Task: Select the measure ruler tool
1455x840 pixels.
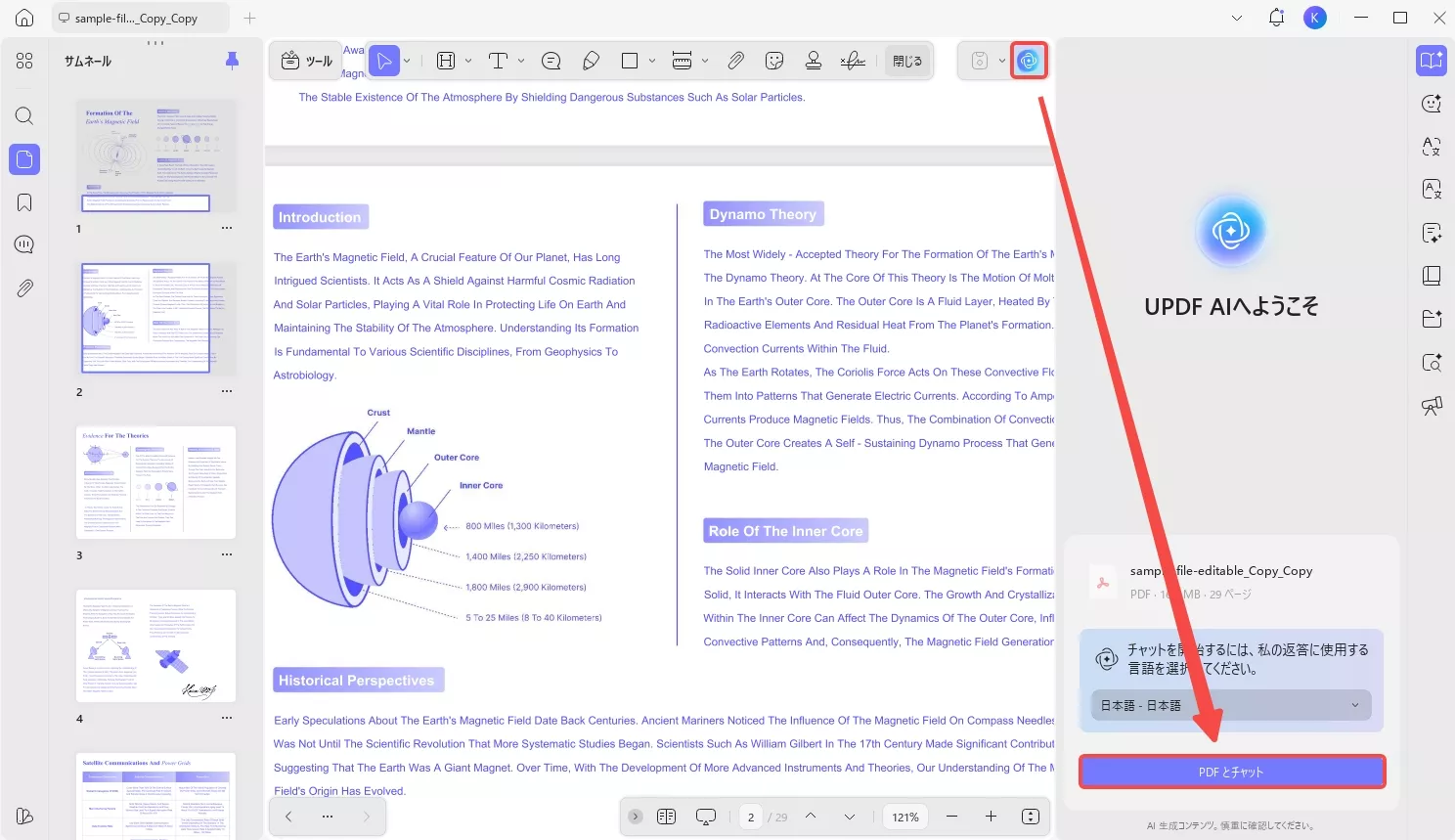Action: [x=683, y=61]
